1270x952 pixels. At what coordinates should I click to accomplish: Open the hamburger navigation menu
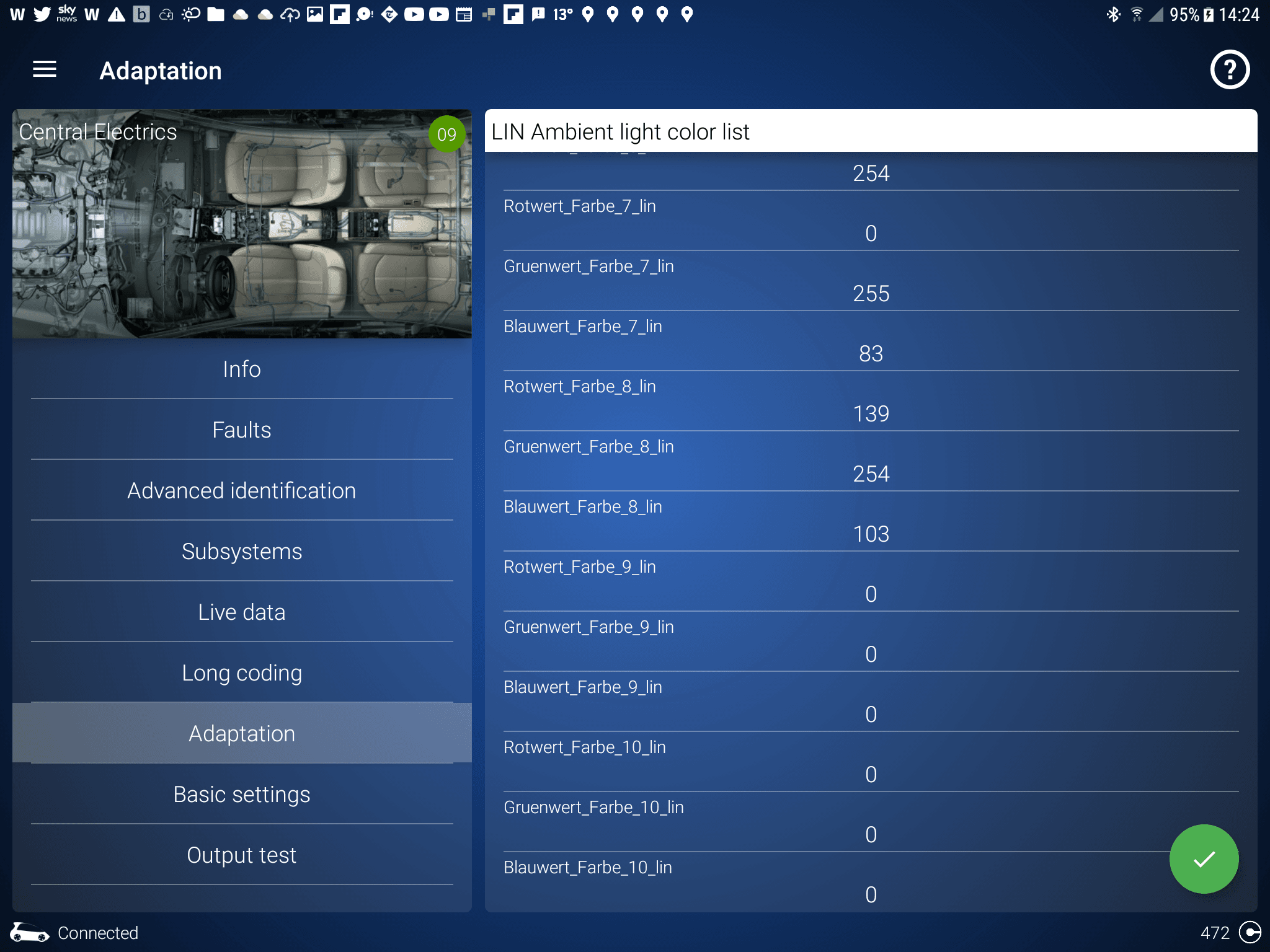coord(44,69)
